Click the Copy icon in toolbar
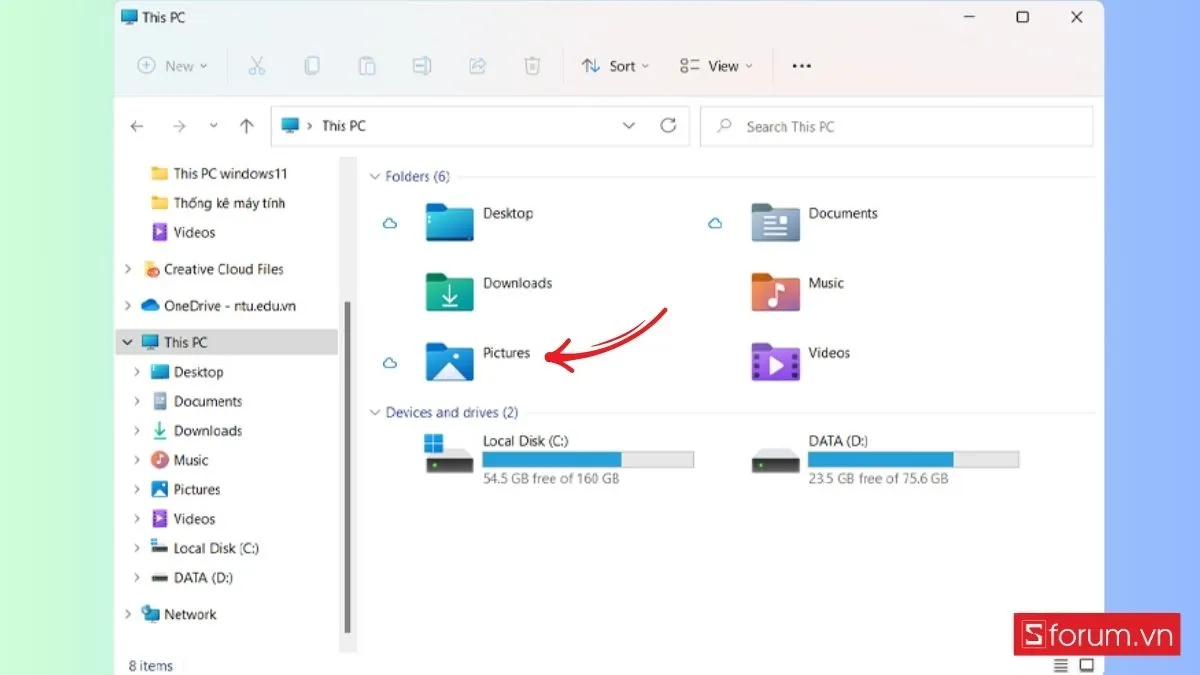The image size is (1200, 675). pyautogui.click(x=312, y=66)
